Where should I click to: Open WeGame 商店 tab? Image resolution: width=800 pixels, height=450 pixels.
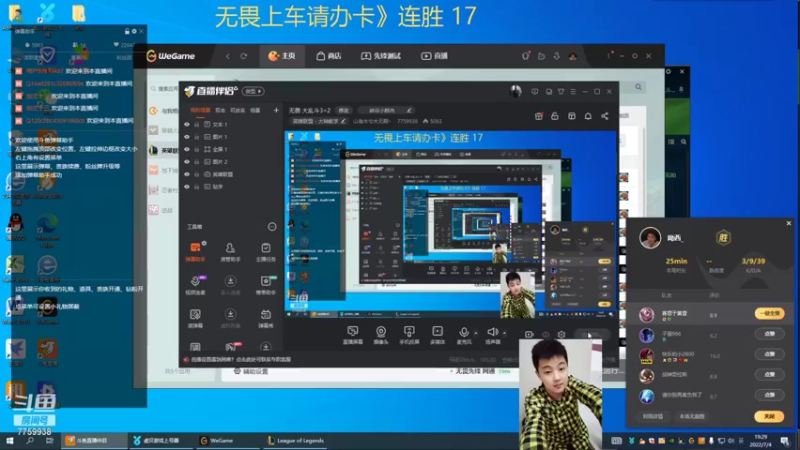tap(329, 56)
